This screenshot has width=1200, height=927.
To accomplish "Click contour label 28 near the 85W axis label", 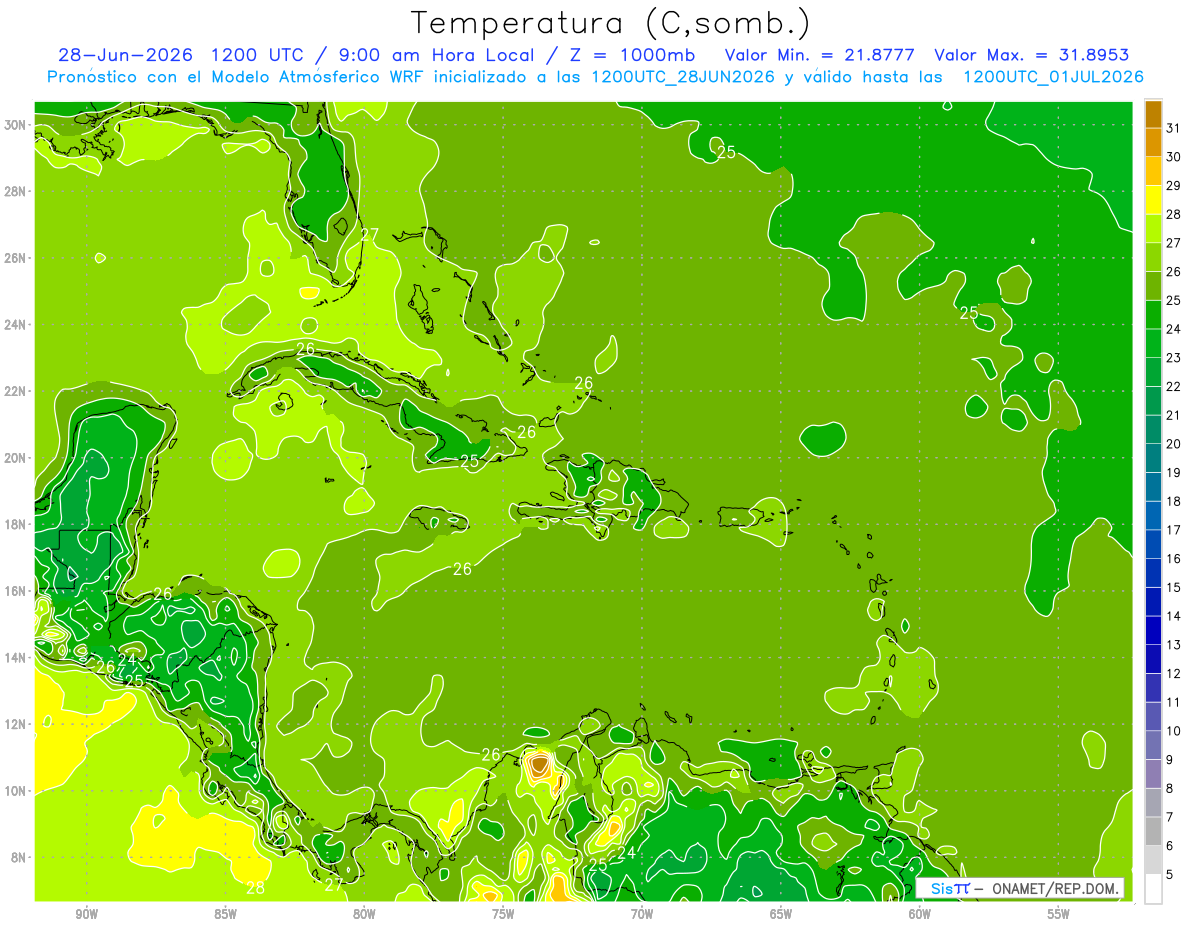I will 256,888.
